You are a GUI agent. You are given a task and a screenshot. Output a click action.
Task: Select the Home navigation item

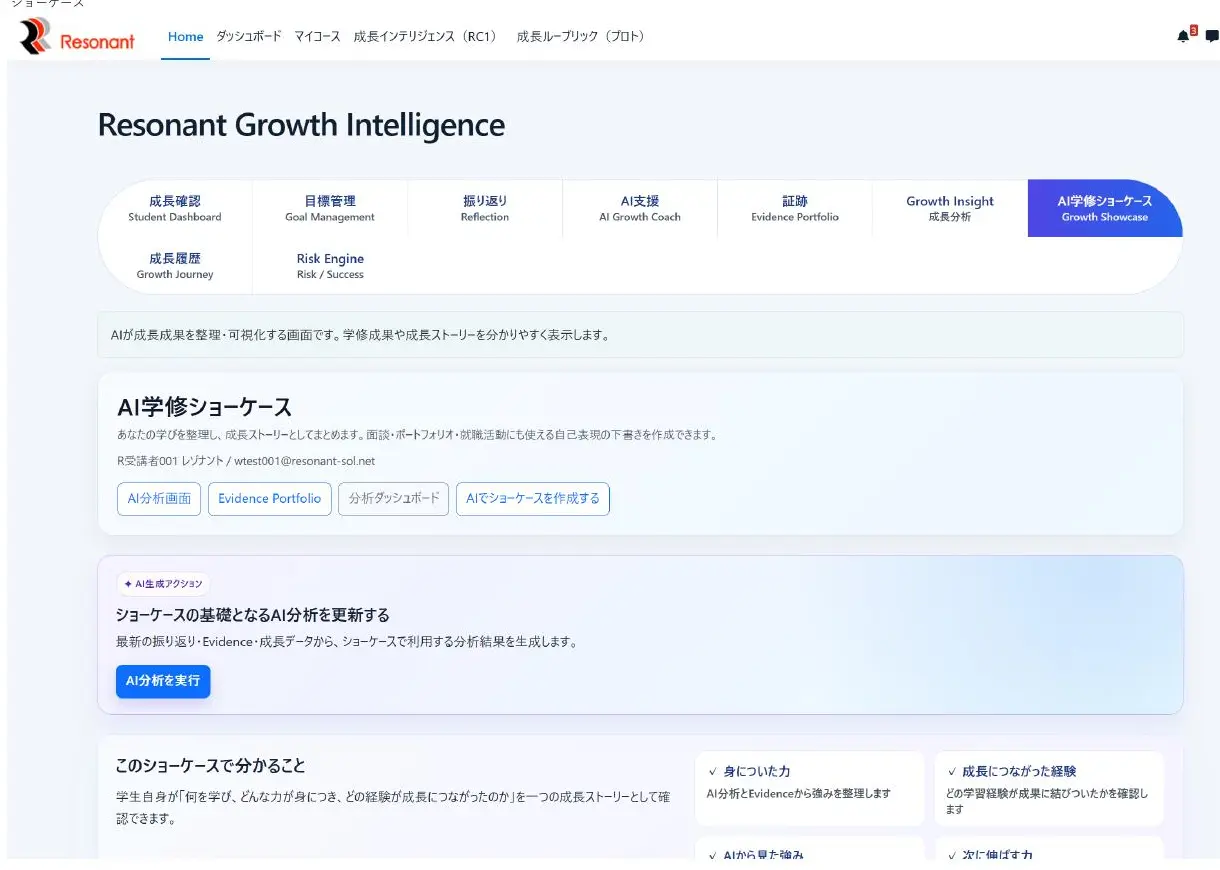pyautogui.click(x=185, y=37)
